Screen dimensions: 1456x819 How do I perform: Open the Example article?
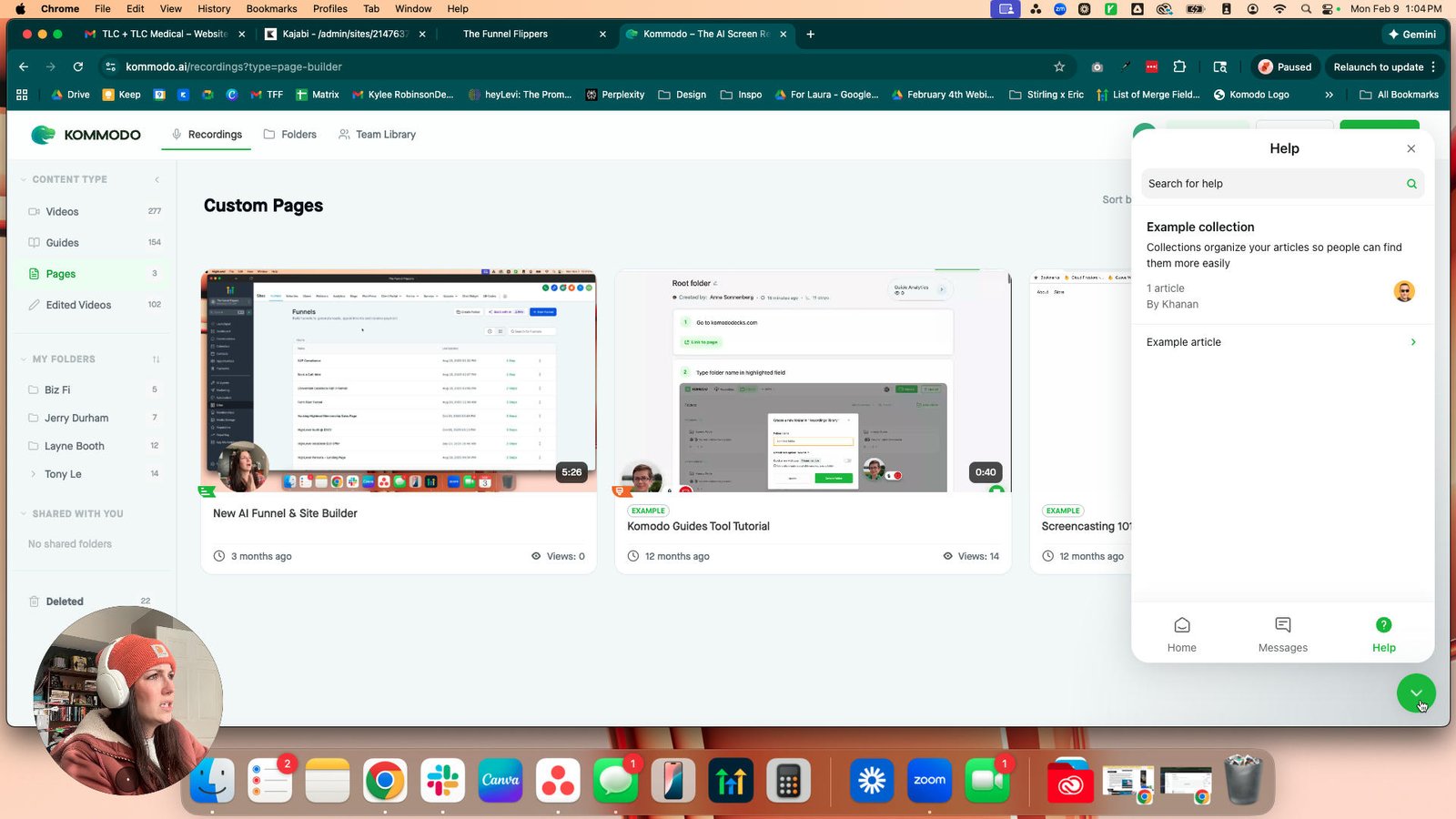(x=1282, y=342)
